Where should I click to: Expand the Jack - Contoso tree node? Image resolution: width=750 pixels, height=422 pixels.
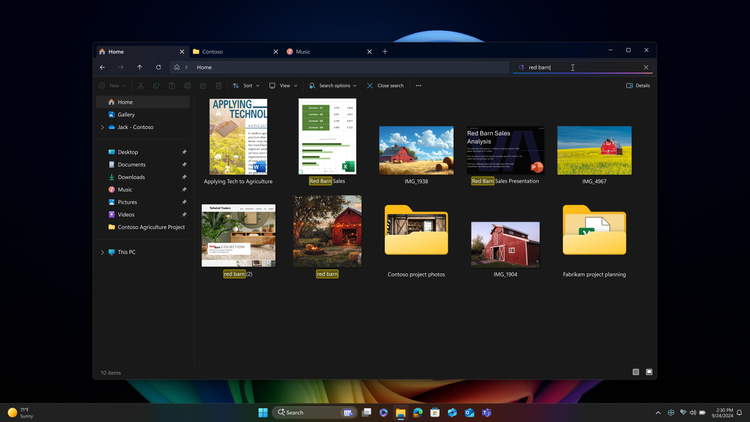pos(102,127)
